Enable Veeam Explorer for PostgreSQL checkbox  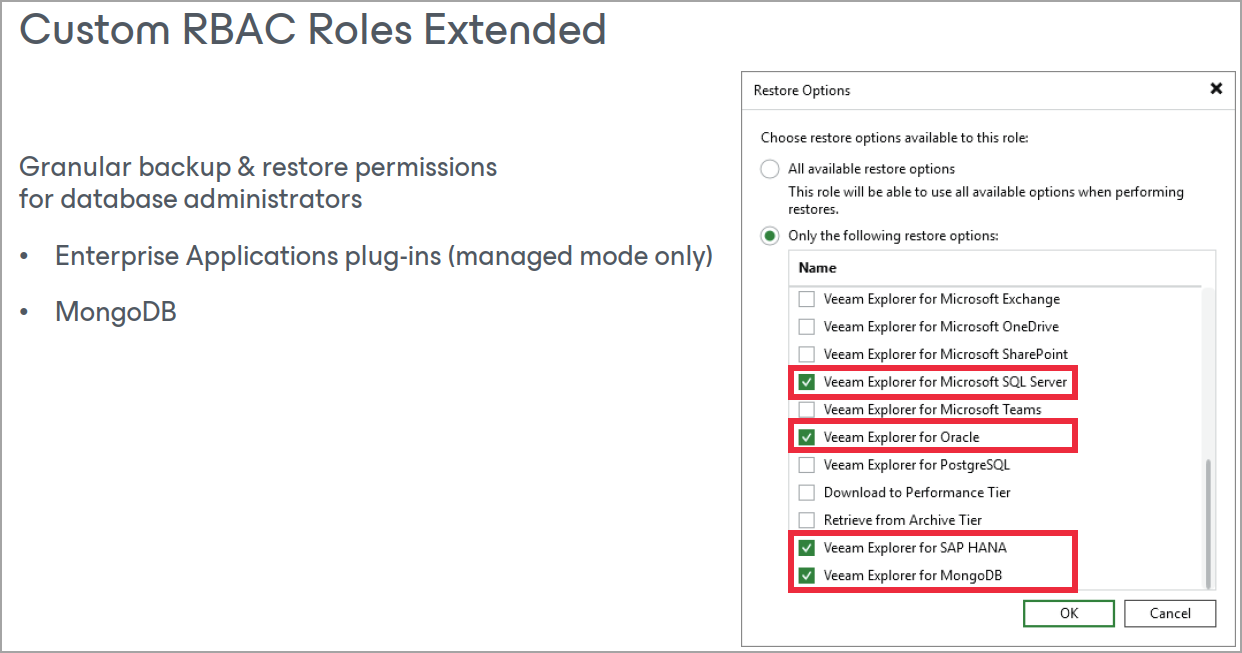807,465
